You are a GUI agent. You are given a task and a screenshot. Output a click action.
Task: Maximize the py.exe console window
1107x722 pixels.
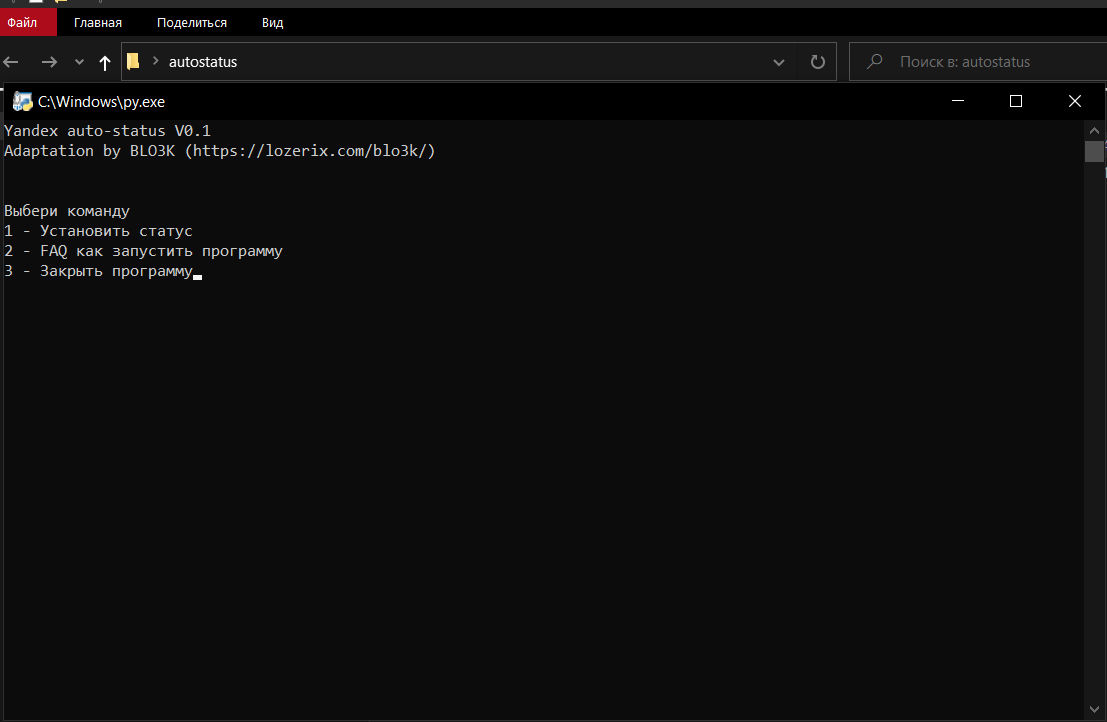pyautogui.click(x=1016, y=101)
